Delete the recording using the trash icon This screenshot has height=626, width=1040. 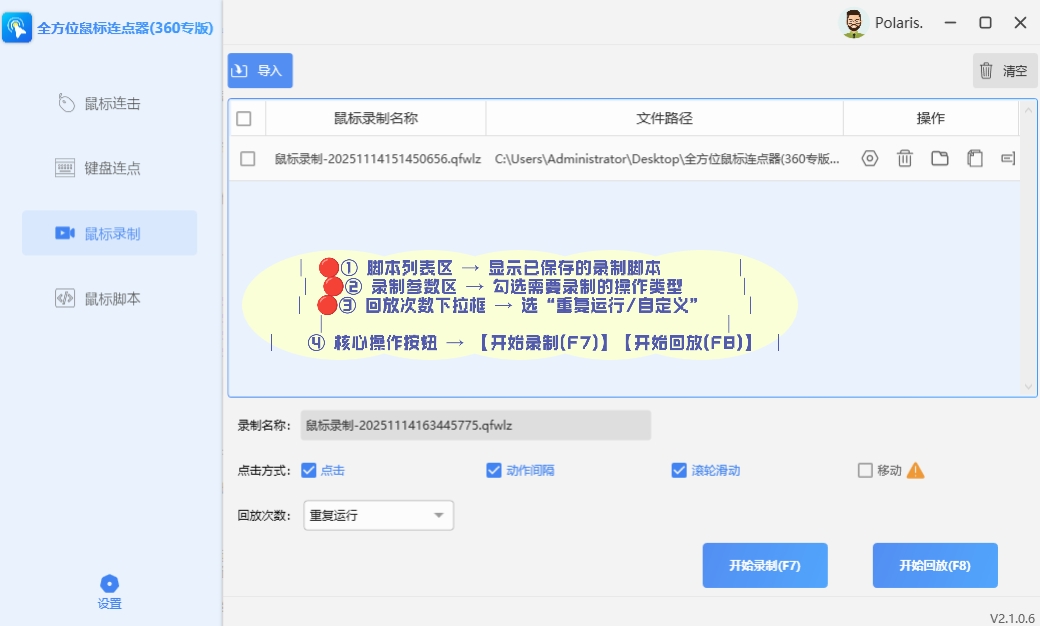904,158
